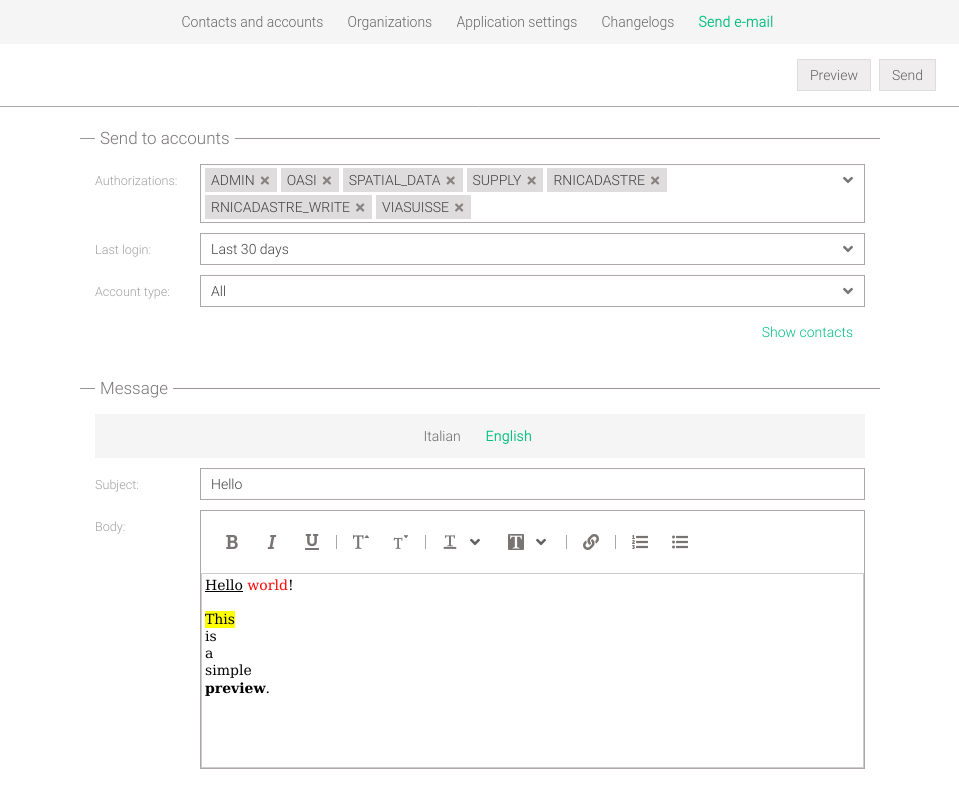Remove the VIASUISSE authorization tag

[459, 207]
